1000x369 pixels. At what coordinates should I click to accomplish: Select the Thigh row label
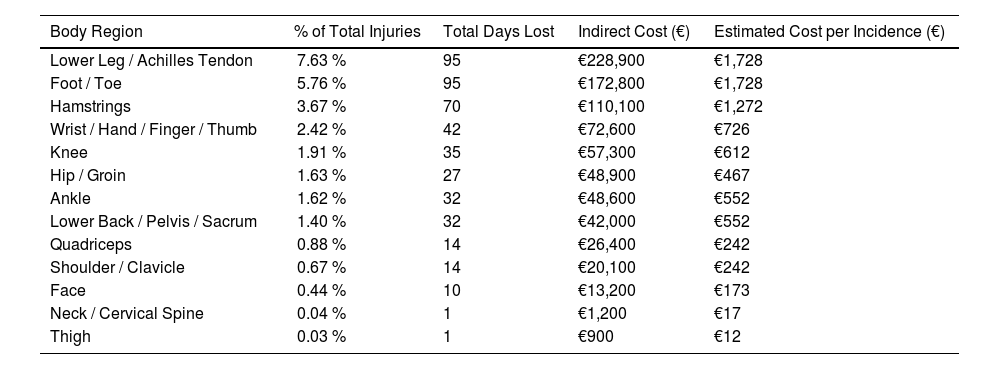click(70, 336)
